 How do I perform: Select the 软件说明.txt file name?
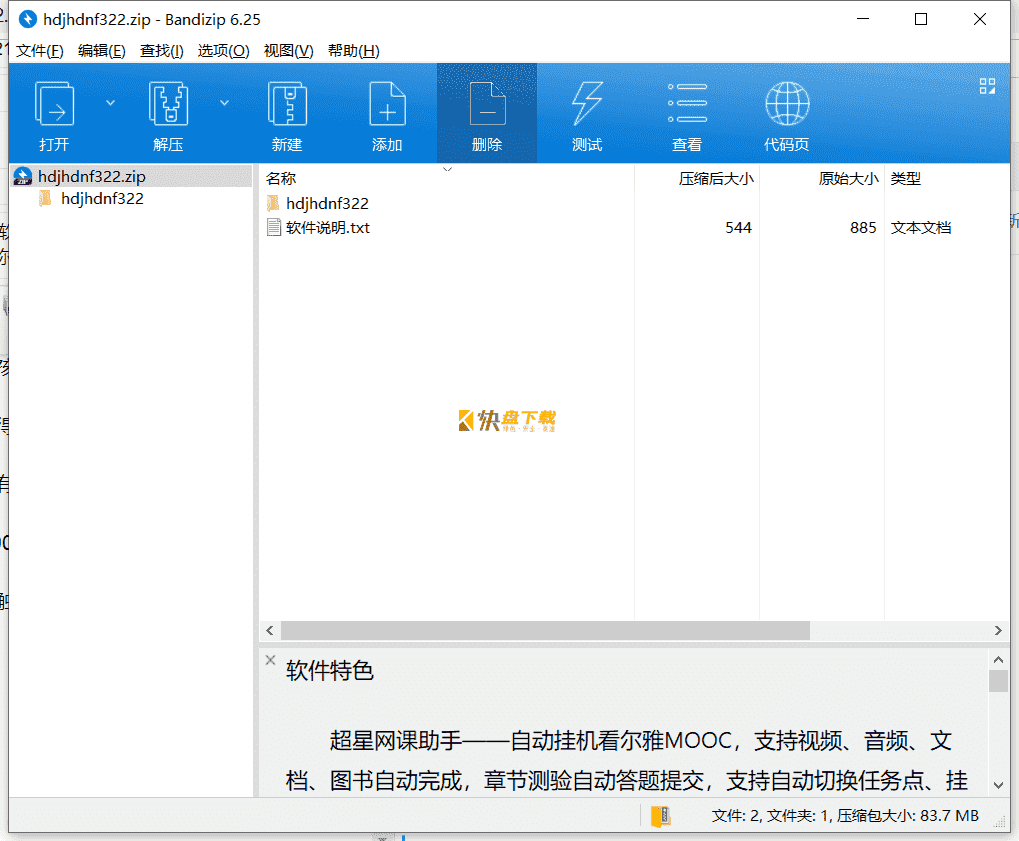[328, 227]
